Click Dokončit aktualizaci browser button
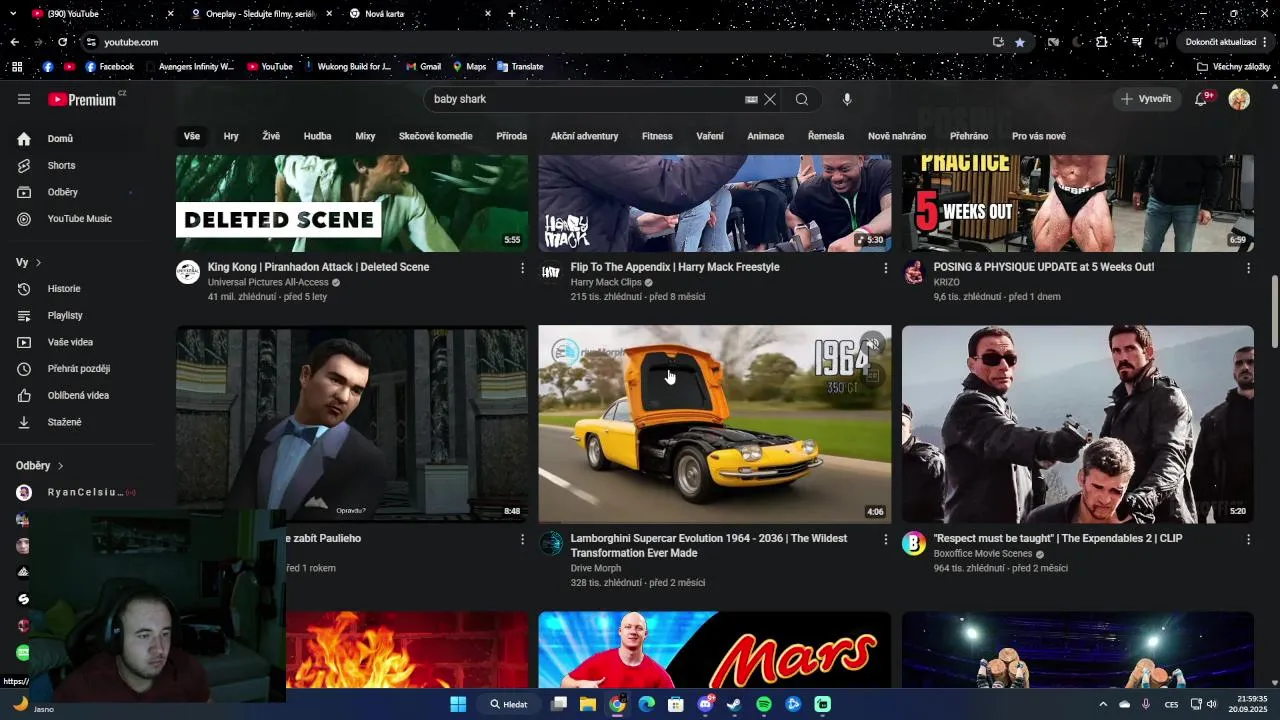The height and width of the screenshot is (720, 1280). [1227, 42]
